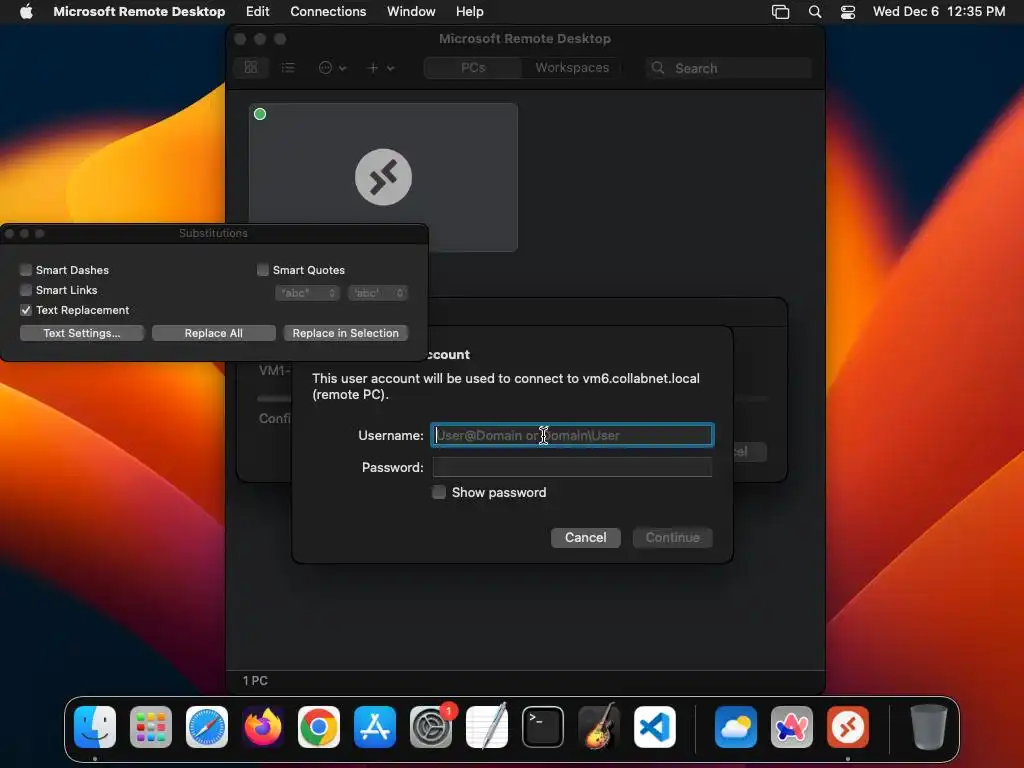The width and height of the screenshot is (1024, 768).
Task: Open the Apple menu
Action: [x=26, y=11]
